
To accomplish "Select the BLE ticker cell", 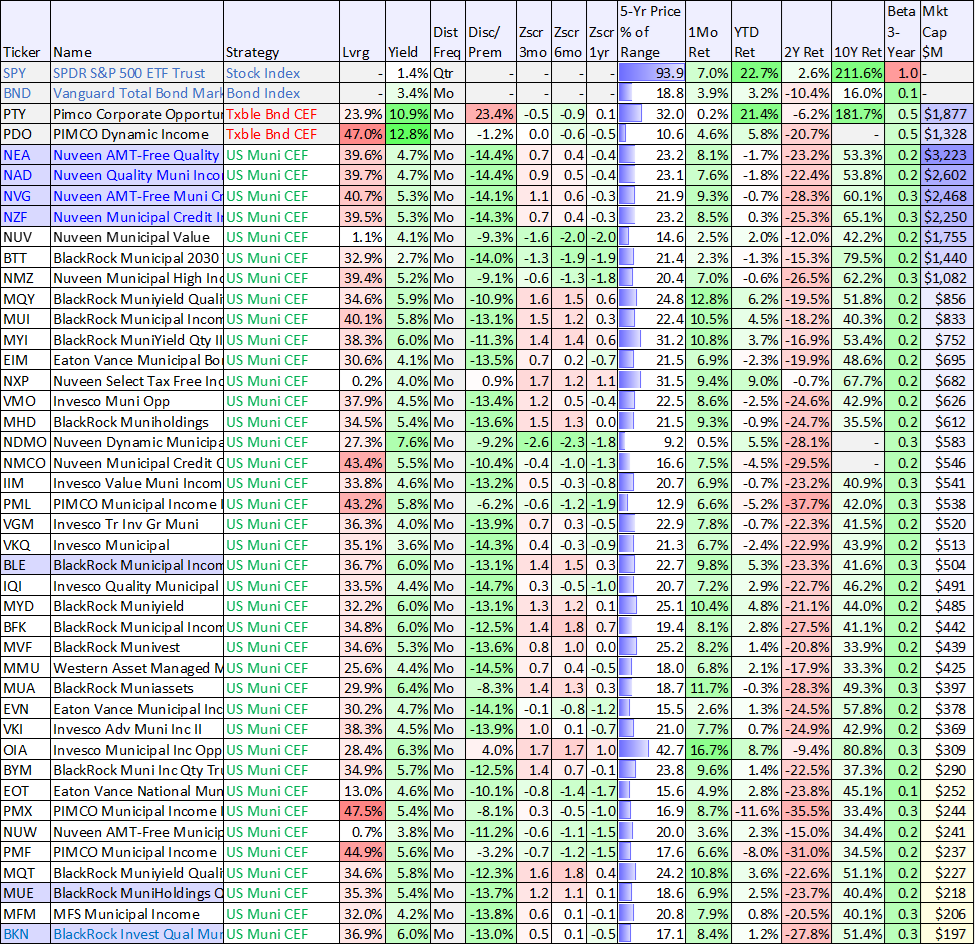I will click(25, 566).
